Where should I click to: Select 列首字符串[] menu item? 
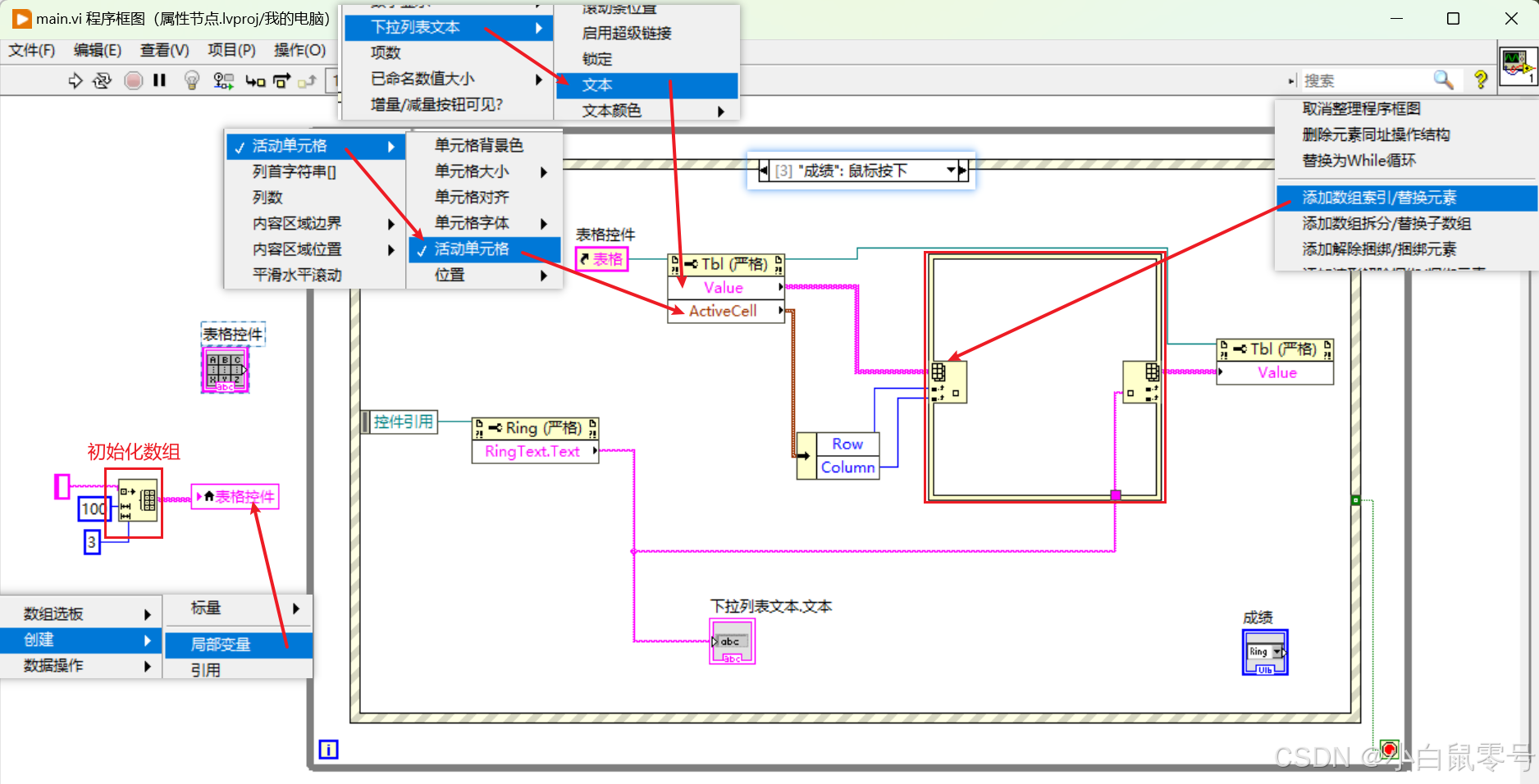315,171
